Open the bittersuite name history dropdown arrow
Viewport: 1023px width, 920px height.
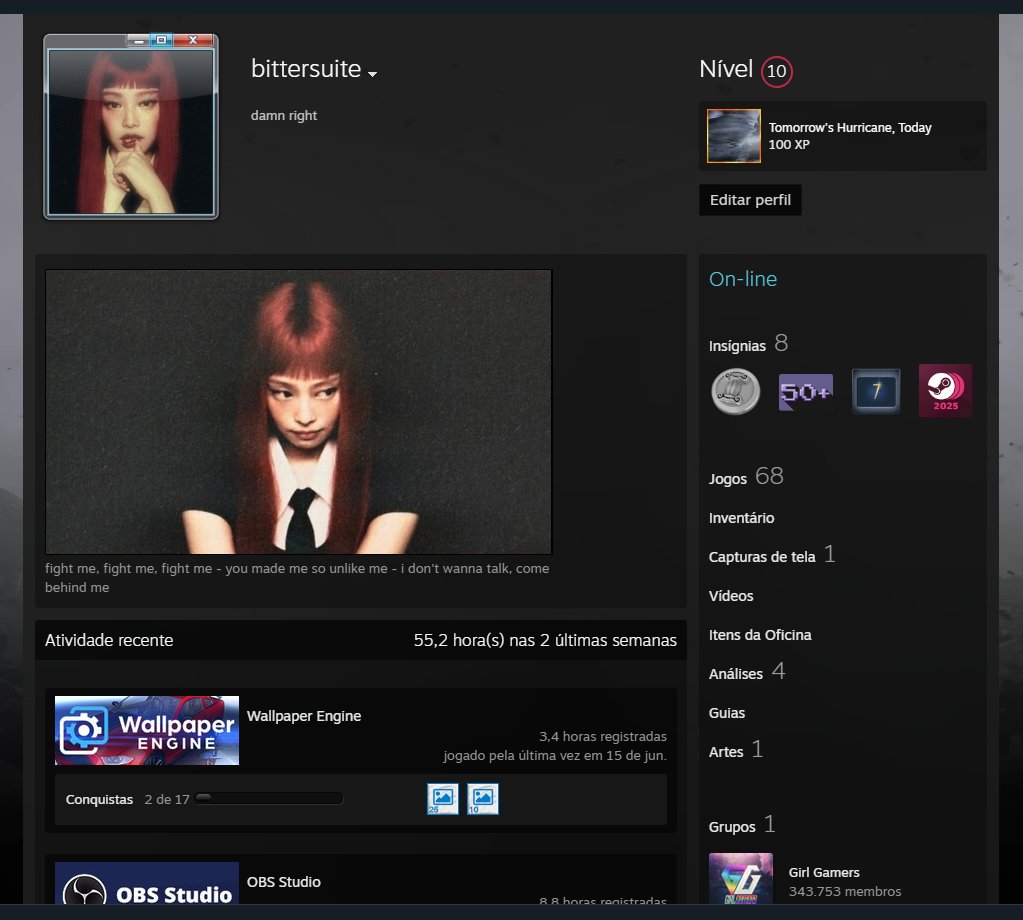[373, 74]
